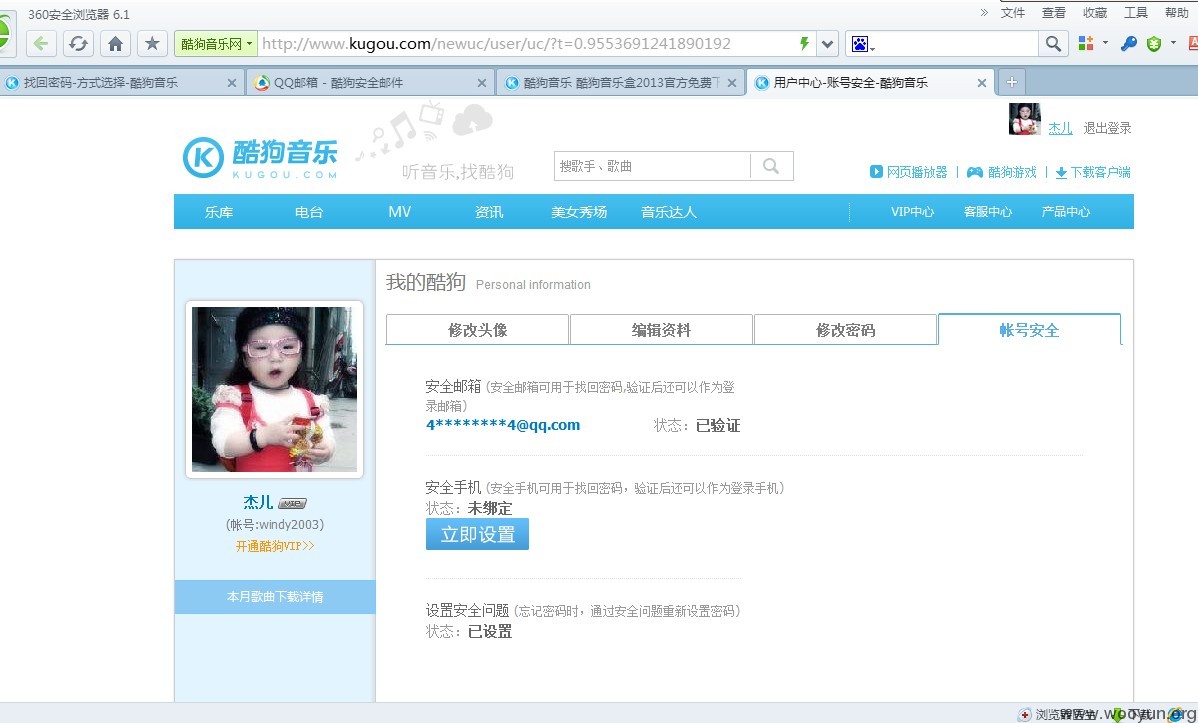Open 本月歌曲下载详情

click(x=275, y=596)
